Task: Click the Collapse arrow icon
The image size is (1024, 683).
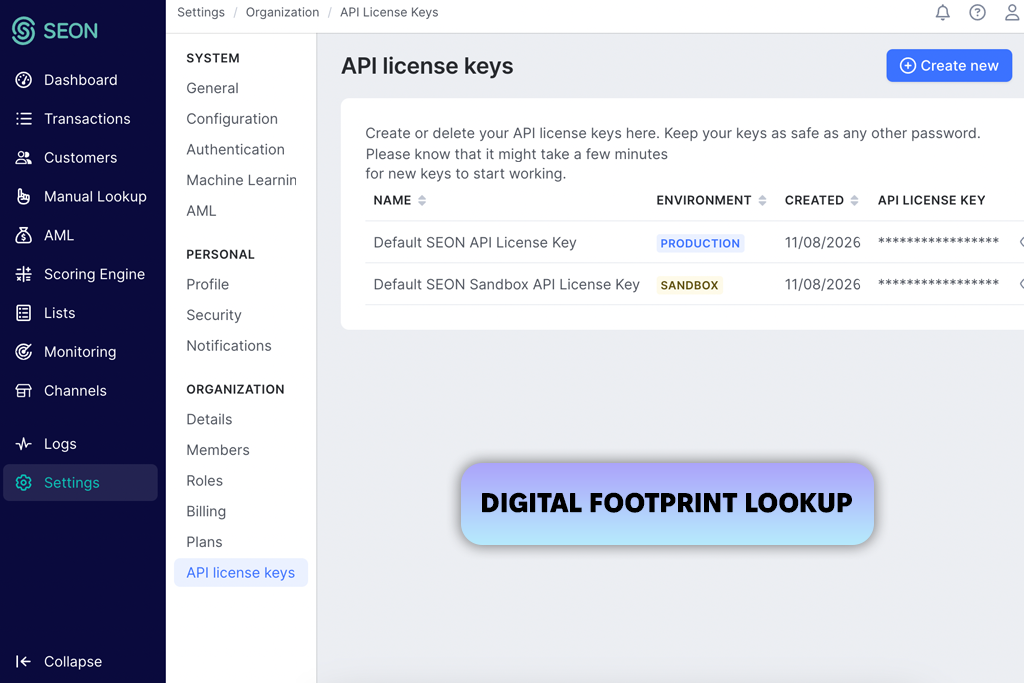Action: coord(24,661)
